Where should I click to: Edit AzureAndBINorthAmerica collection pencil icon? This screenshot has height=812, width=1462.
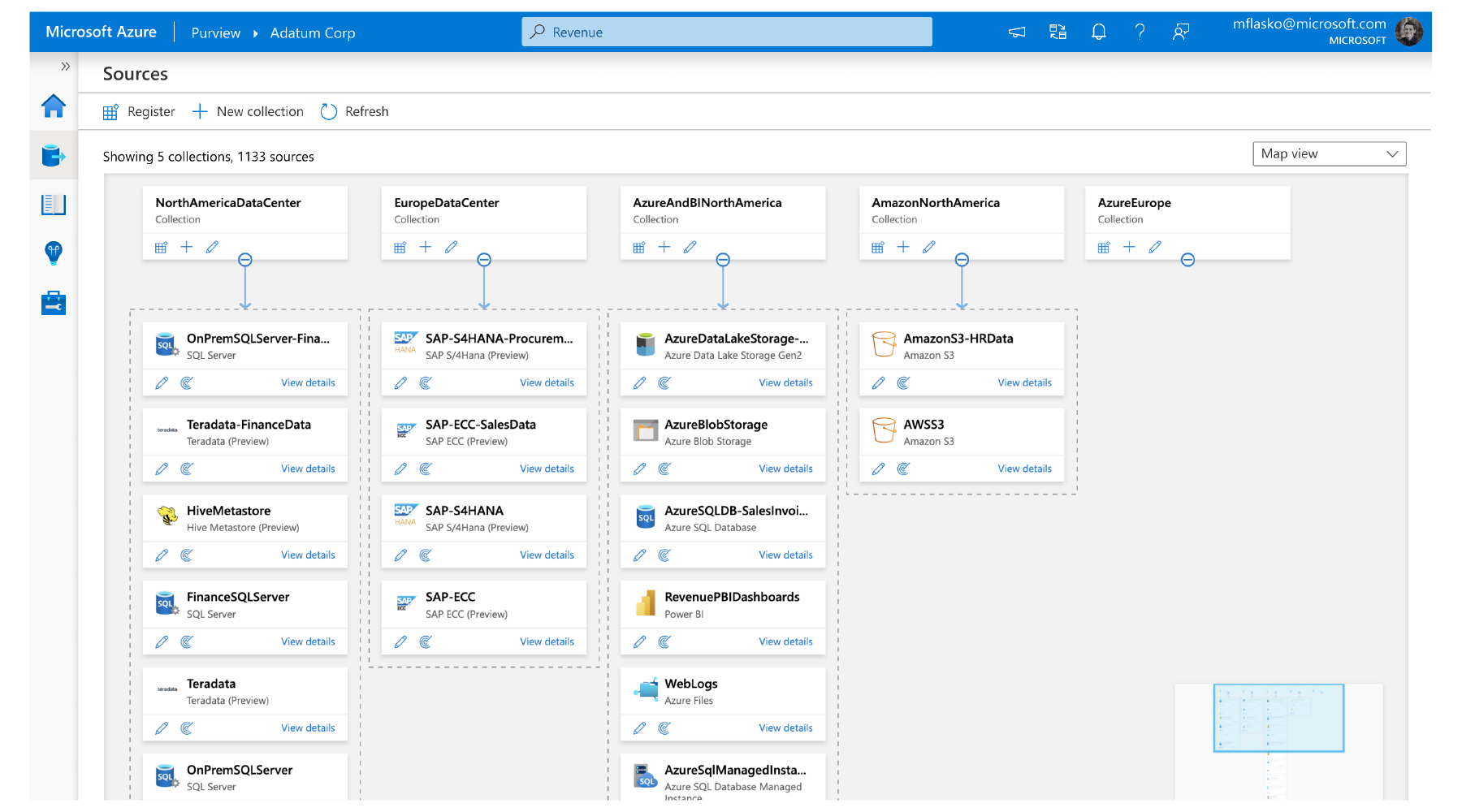click(x=690, y=247)
